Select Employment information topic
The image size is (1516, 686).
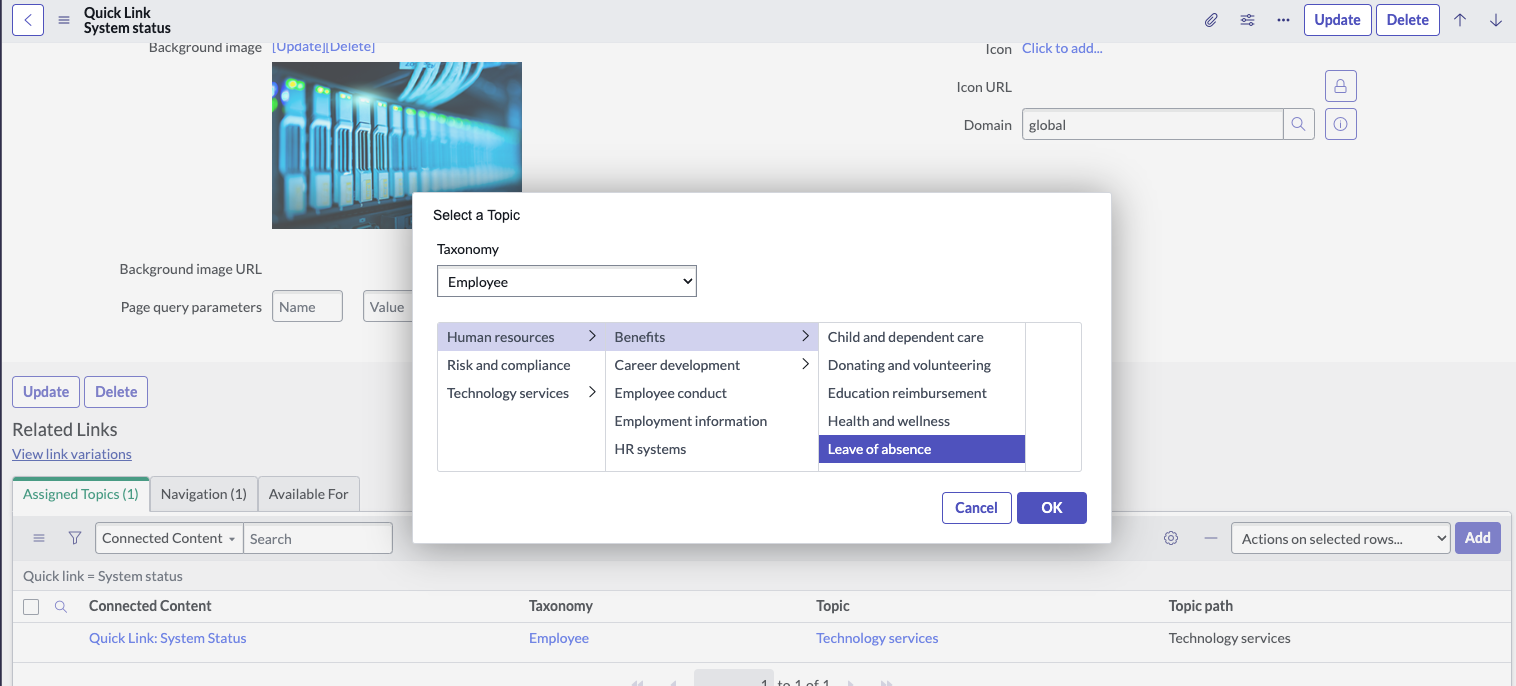pos(712,421)
